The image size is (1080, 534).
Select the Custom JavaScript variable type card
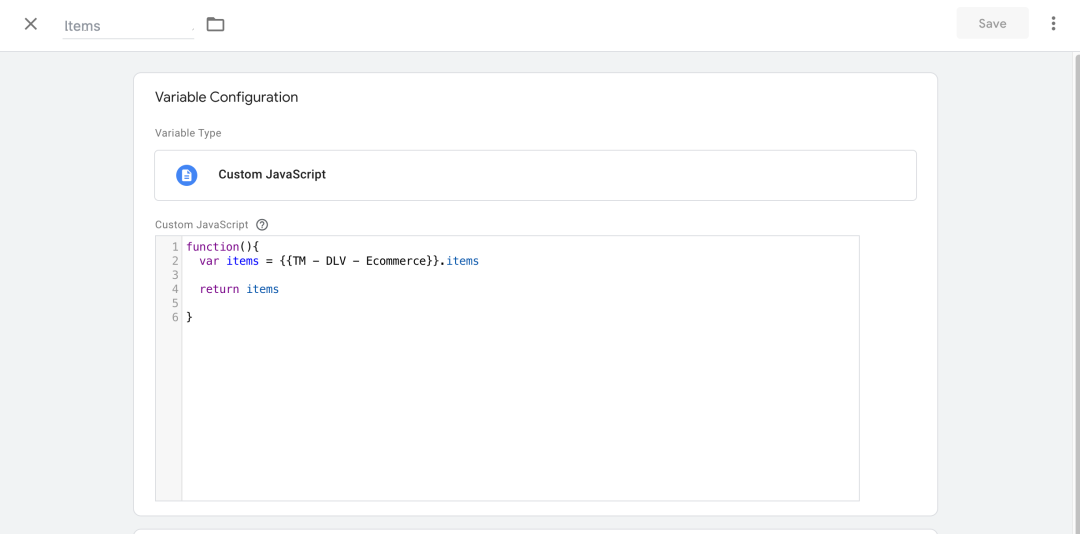click(535, 175)
